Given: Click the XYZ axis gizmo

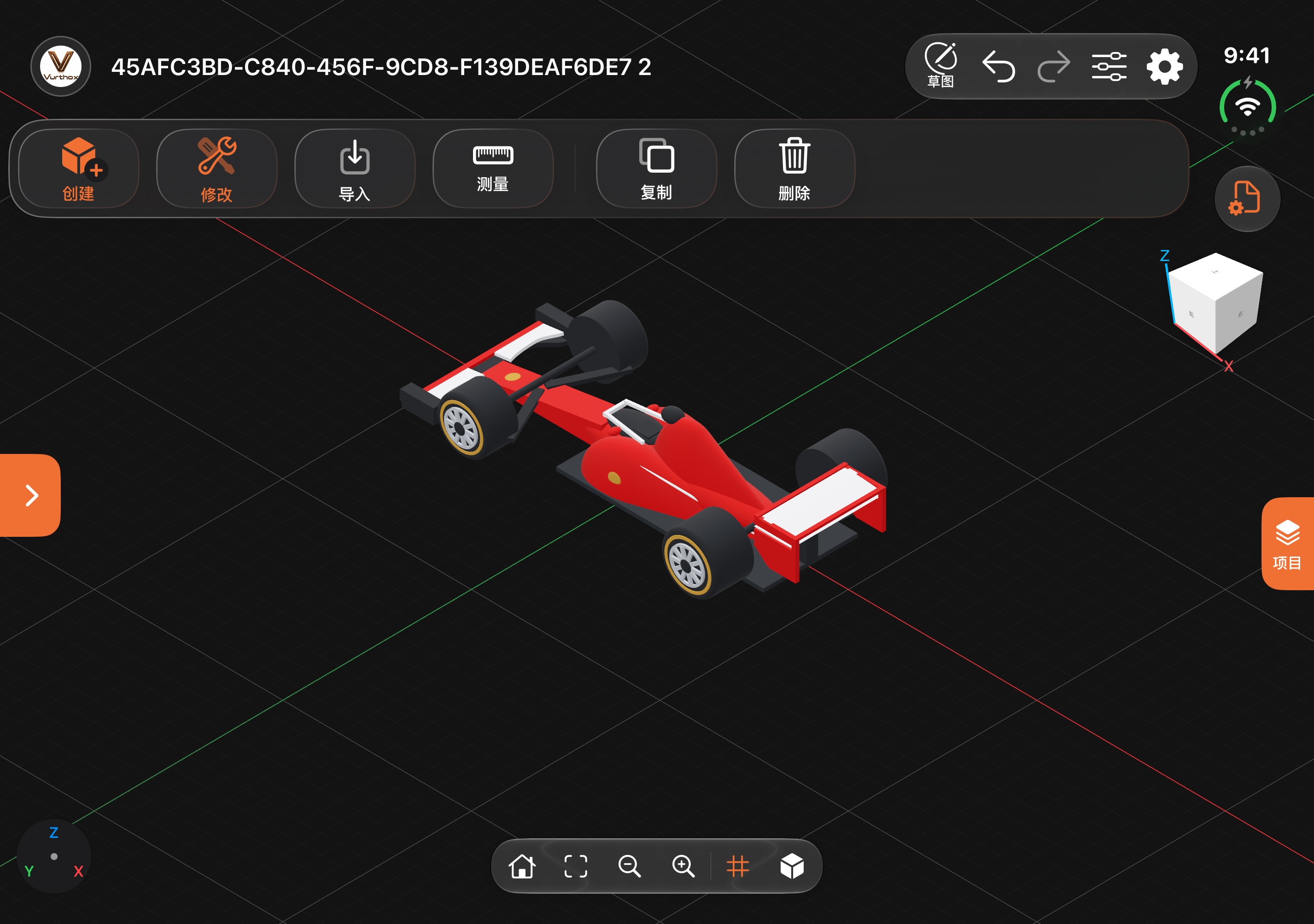Looking at the screenshot, I should [54, 856].
